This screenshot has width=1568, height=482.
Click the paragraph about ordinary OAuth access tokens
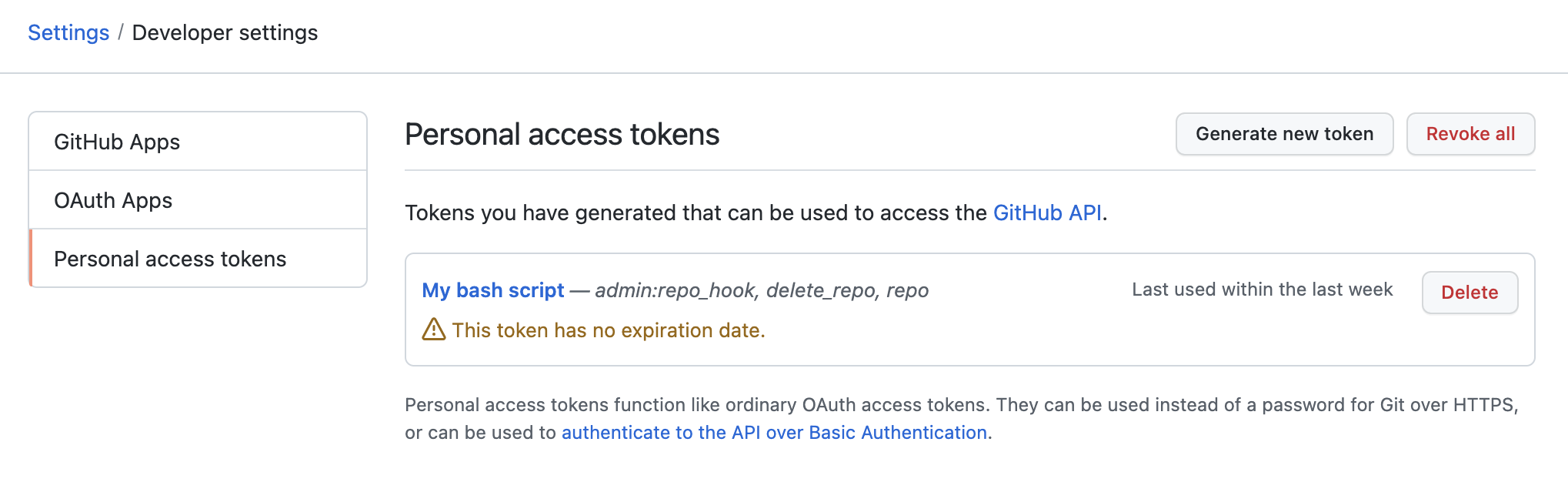click(962, 419)
